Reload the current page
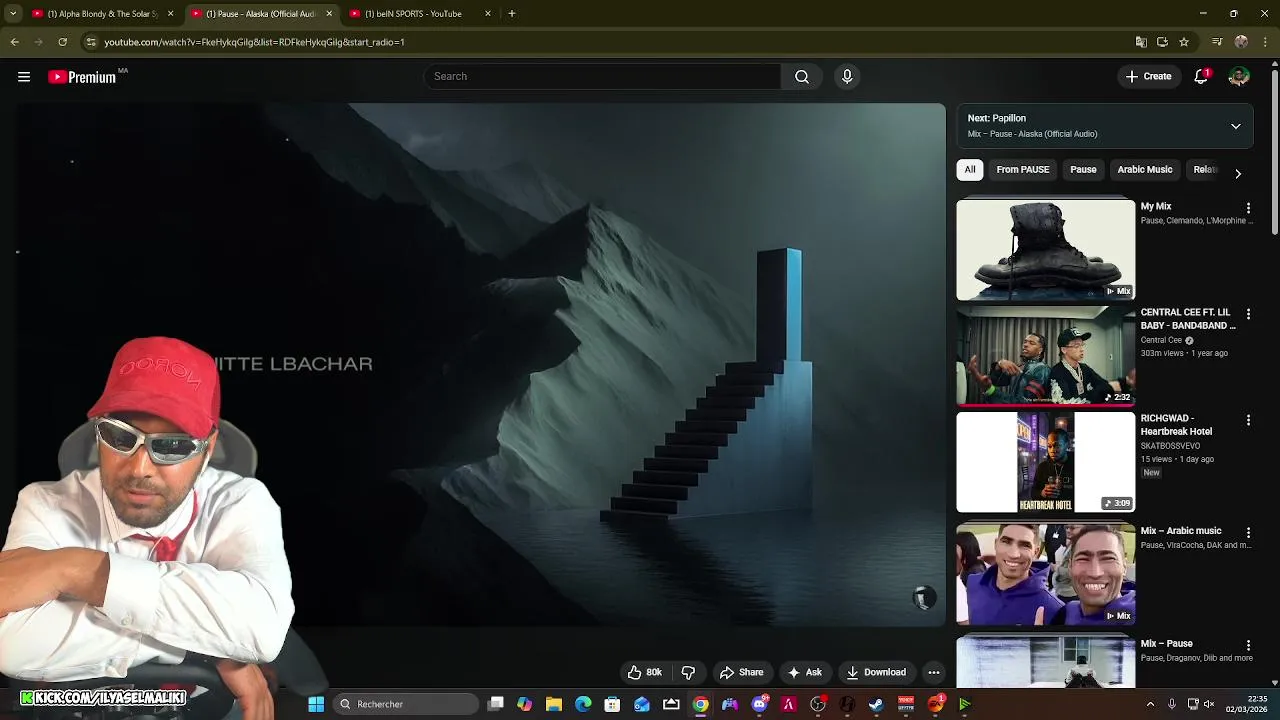This screenshot has height=720, width=1280. click(62, 42)
